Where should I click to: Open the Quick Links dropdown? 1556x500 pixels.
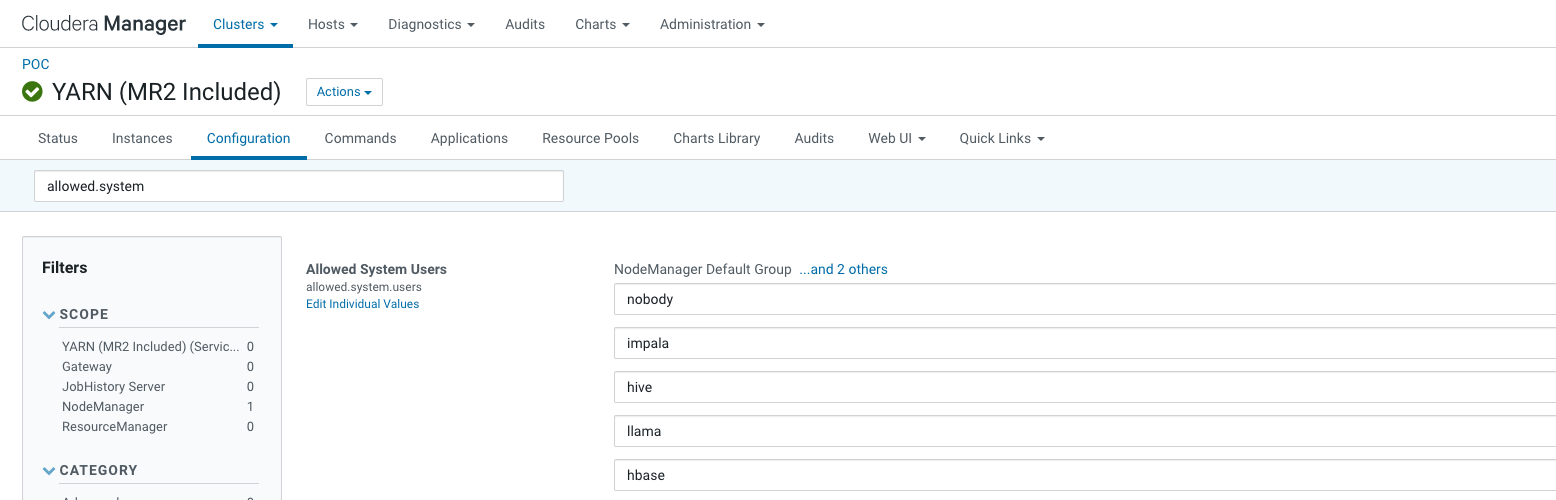click(1002, 138)
